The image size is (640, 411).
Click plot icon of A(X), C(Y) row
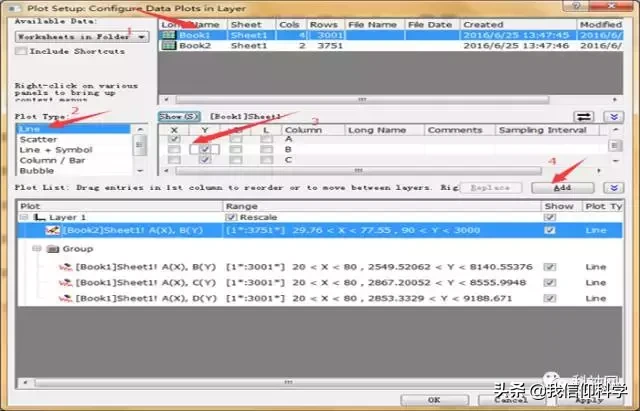coord(65,282)
